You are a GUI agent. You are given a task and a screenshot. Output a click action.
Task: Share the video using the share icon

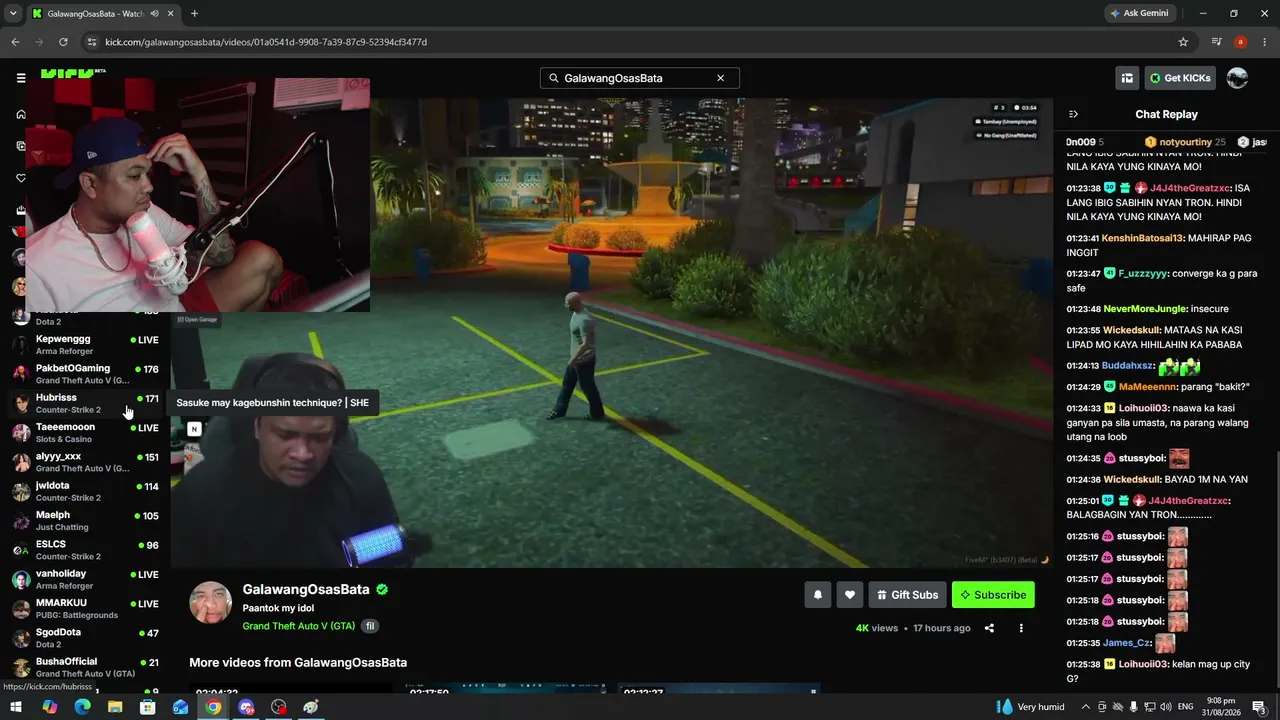click(989, 628)
